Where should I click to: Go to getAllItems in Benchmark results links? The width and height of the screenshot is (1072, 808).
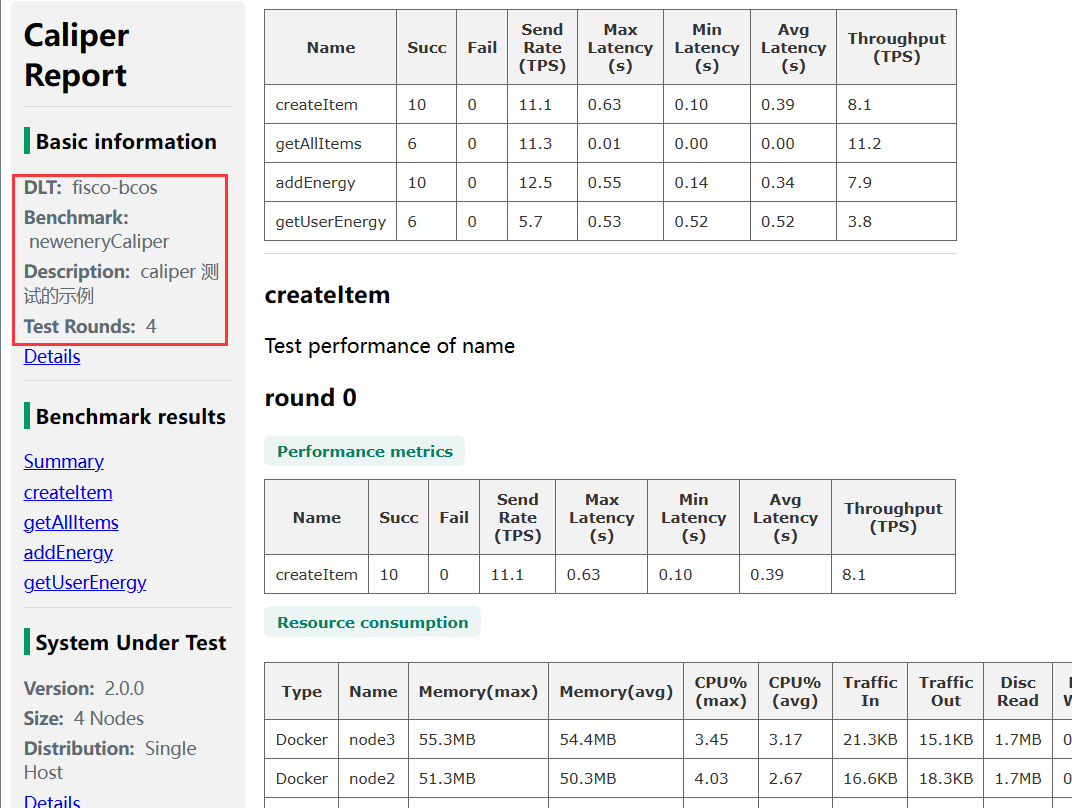pos(71,522)
